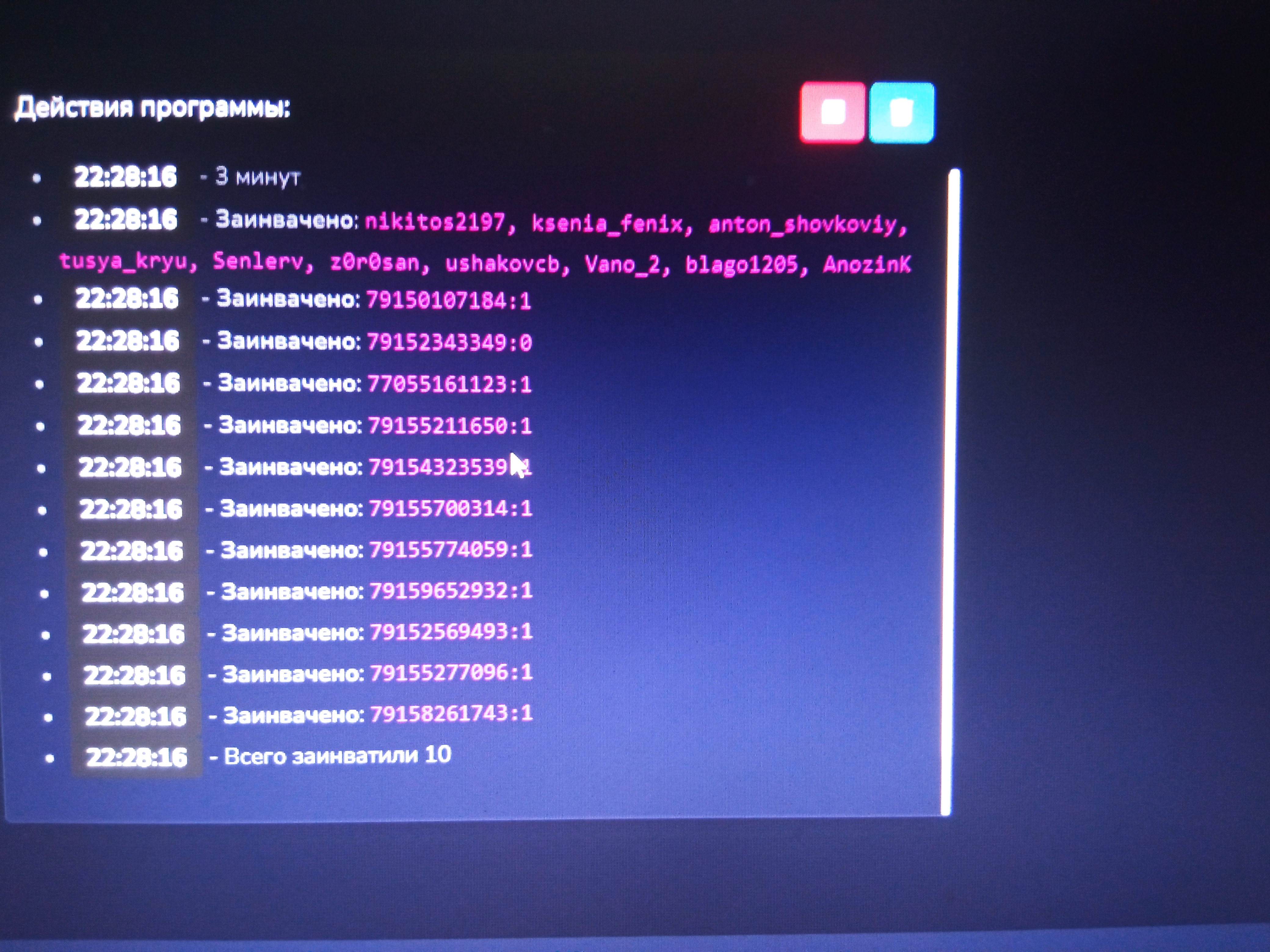Click username nikitos2197 in the log
The image size is (1270, 952).
pyautogui.click(x=435, y=222)
